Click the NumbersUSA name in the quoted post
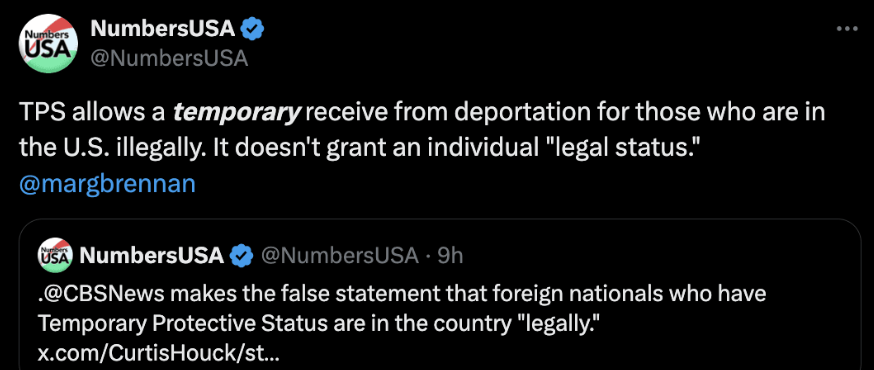Screen dimensions: 874x370 (x=152, y=255)
